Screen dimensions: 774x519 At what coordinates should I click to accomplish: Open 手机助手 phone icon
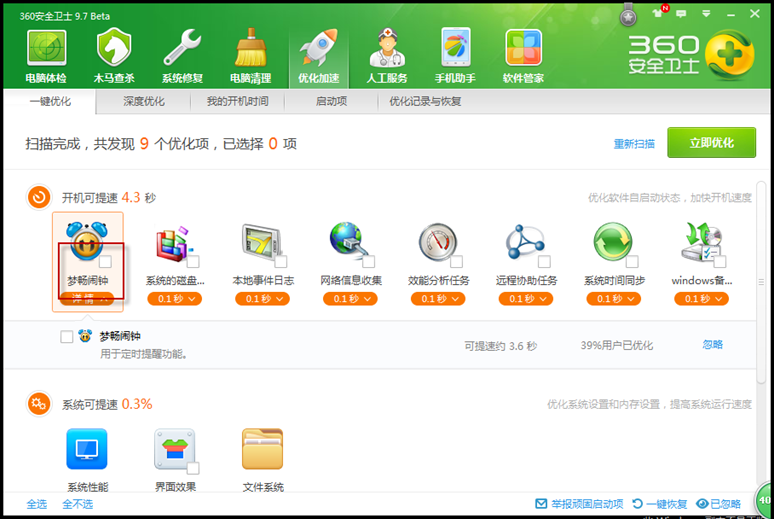pos(455,47)
